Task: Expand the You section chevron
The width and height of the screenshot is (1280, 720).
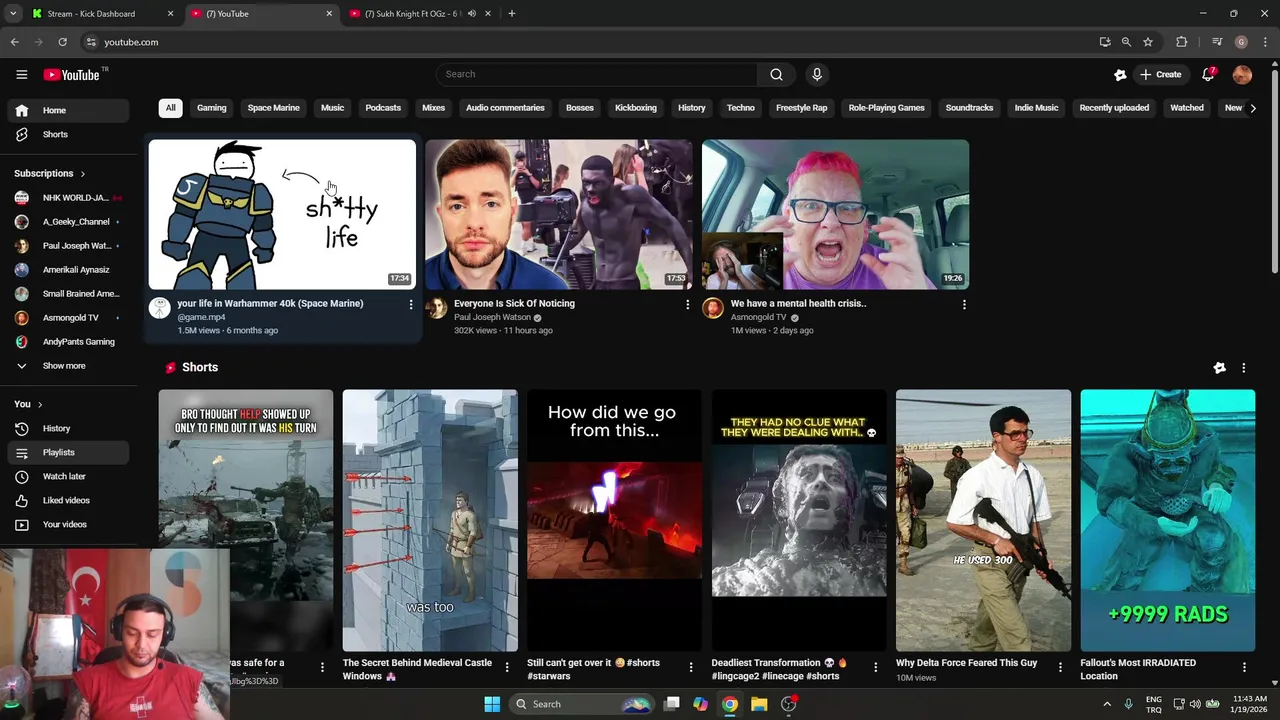Action: click(40, 404)
